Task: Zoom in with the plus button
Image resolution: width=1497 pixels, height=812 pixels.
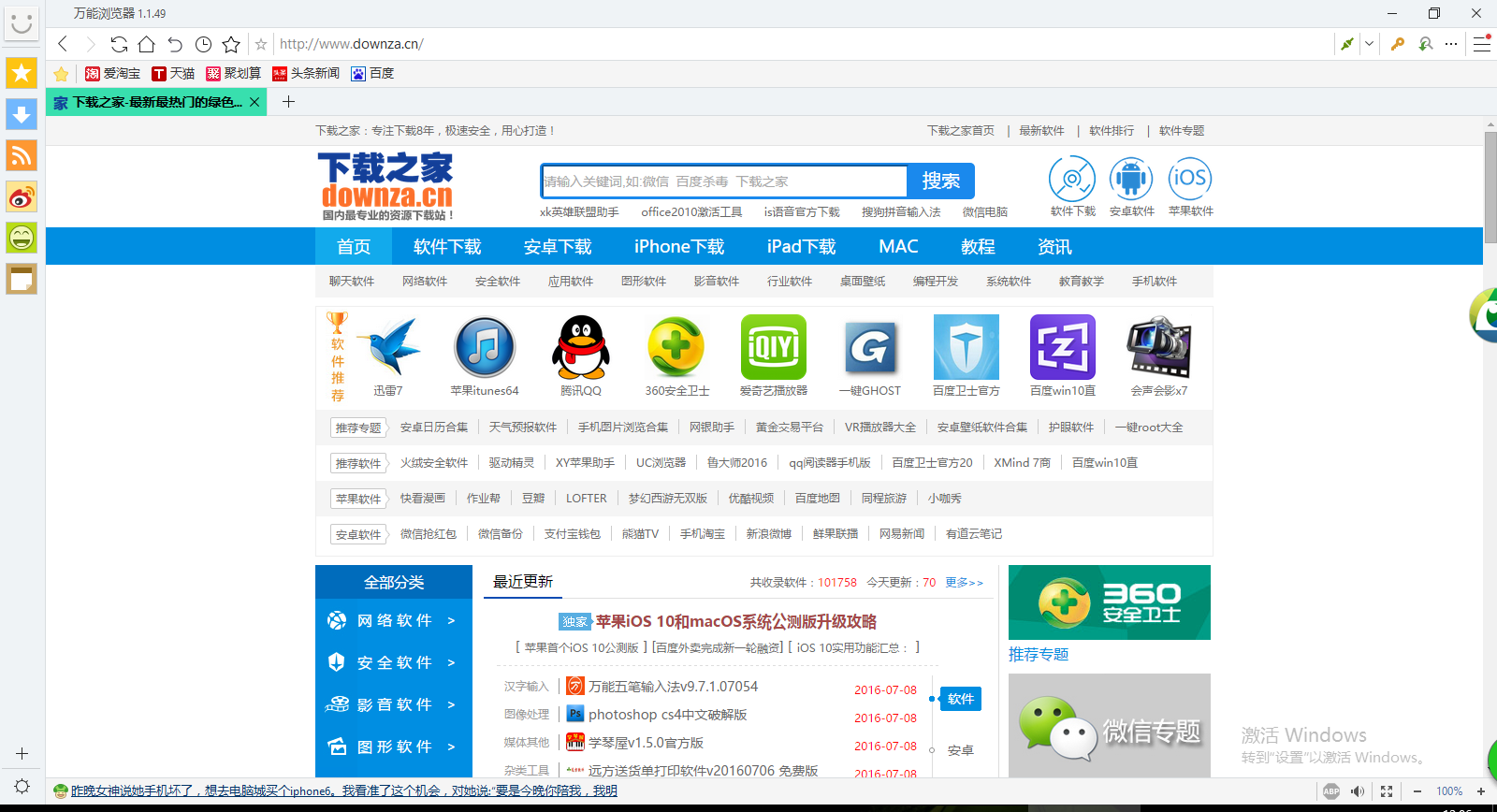Action: (x=1481, y=790)
